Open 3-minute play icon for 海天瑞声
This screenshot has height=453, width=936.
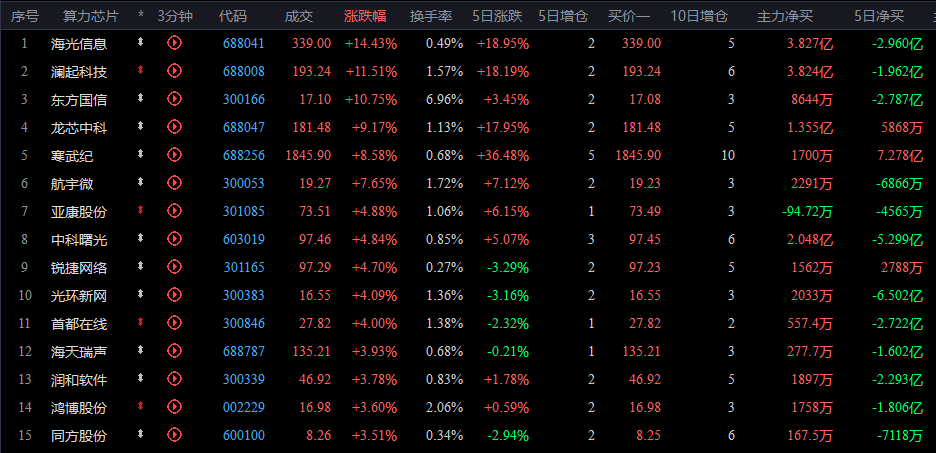coord(174,351)
